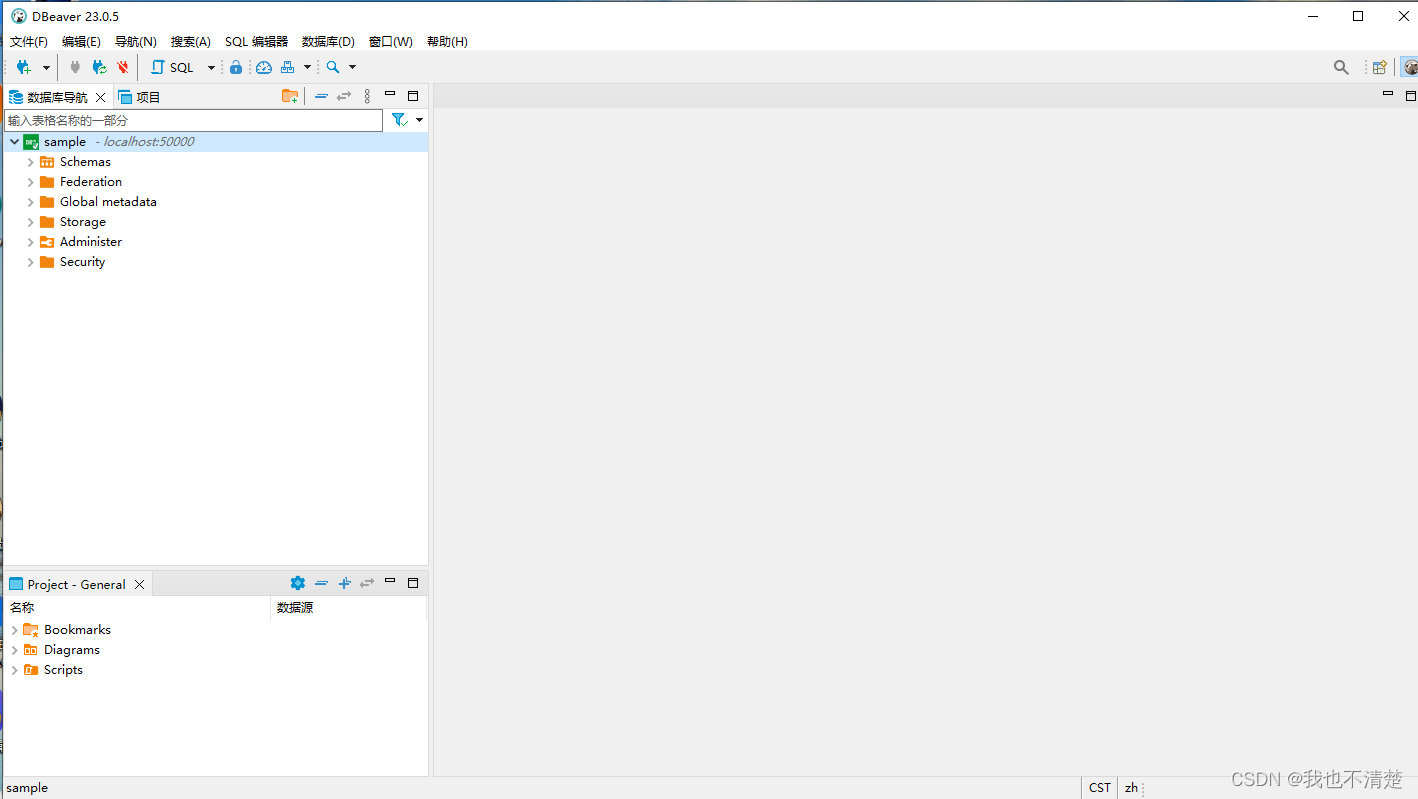Image resolution: width=1418 pixels, height=799 pixels.
Task: Click the grey global search icon at top right
Action: click(x=1341, y=67)
